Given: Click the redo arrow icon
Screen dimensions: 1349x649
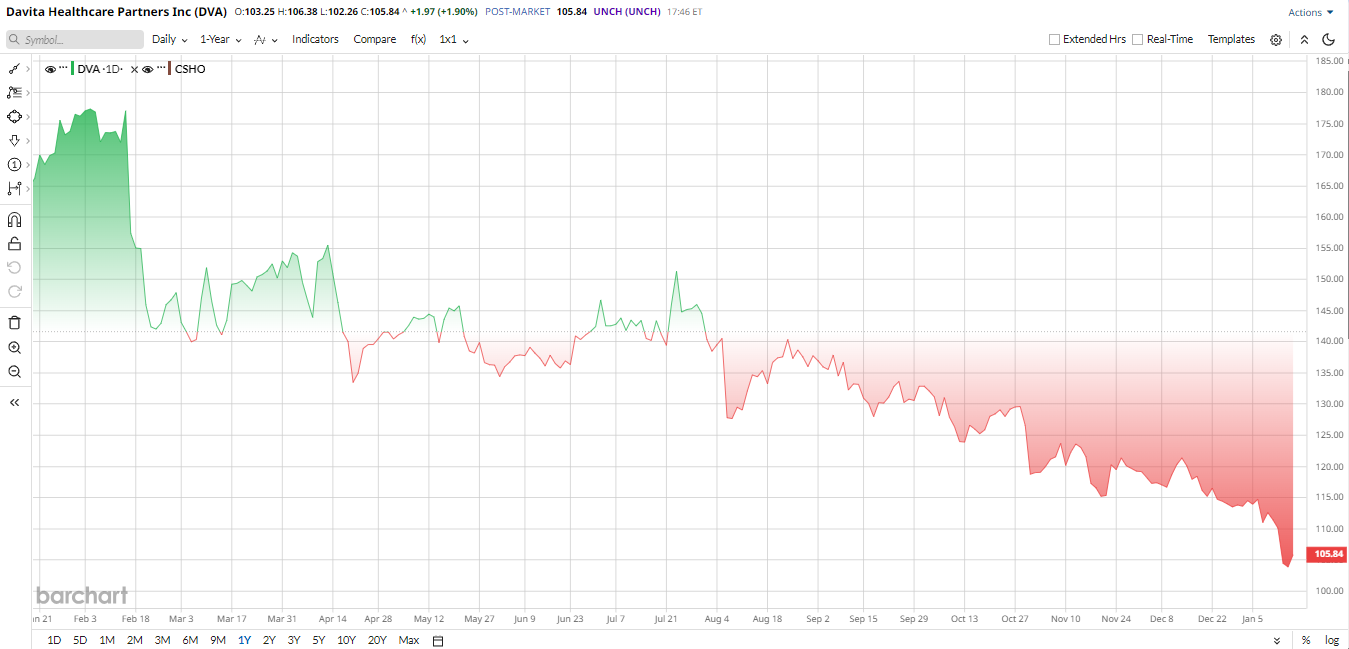Looking at the screenshot, I should pyautogui.click(x=14, y=291).
